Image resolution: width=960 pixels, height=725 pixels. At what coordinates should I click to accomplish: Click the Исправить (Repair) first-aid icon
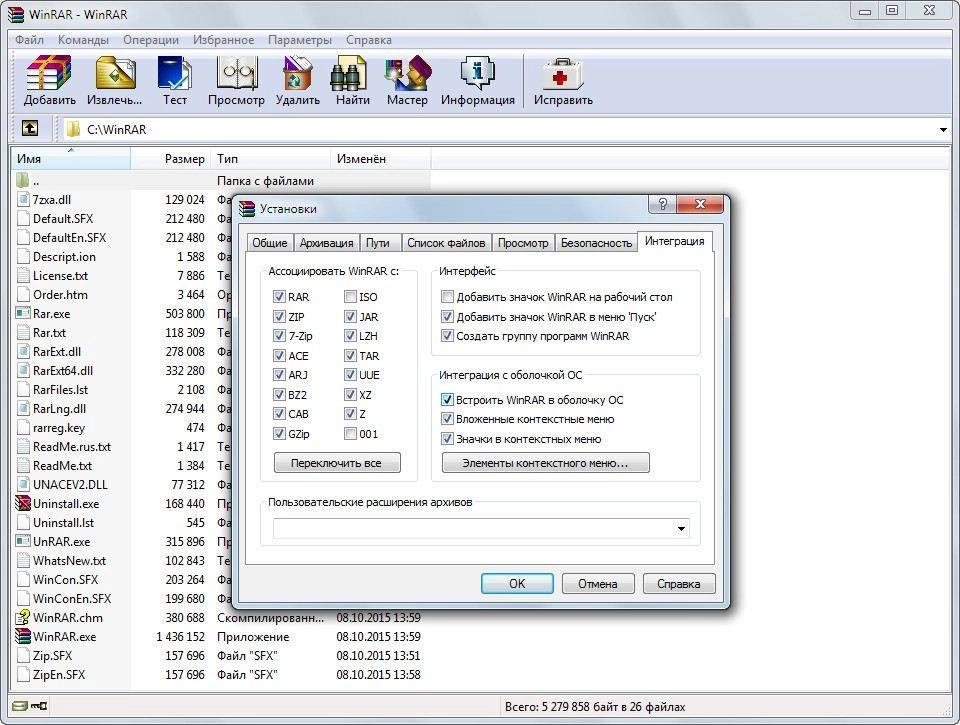point(563,75)
